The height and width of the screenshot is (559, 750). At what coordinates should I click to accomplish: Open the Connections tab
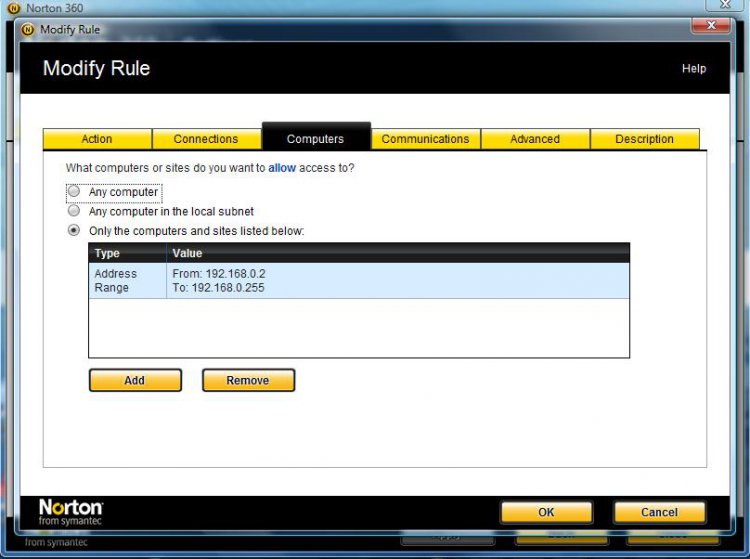(206, 139)
